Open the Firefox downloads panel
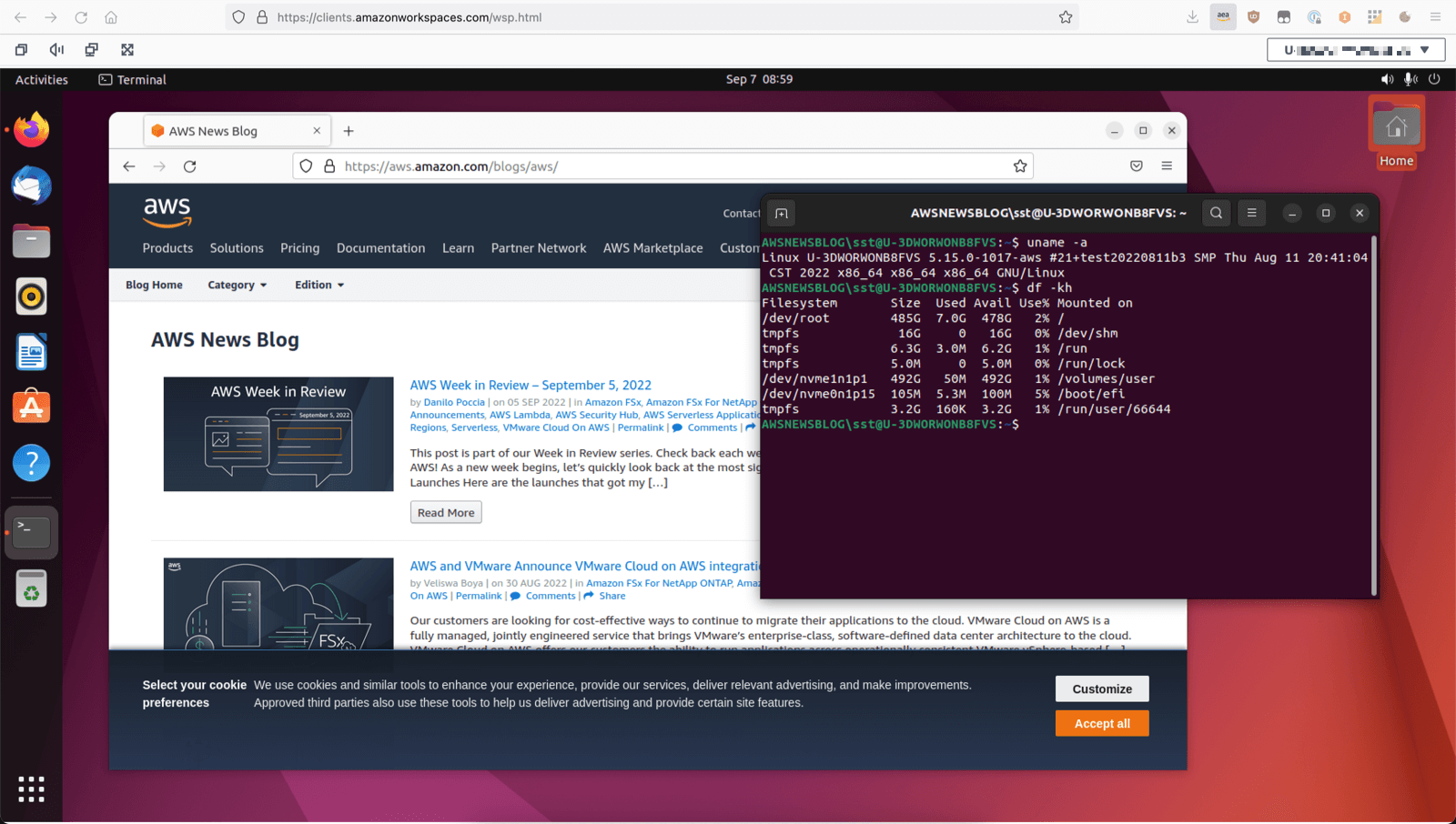 point(1192,16)
